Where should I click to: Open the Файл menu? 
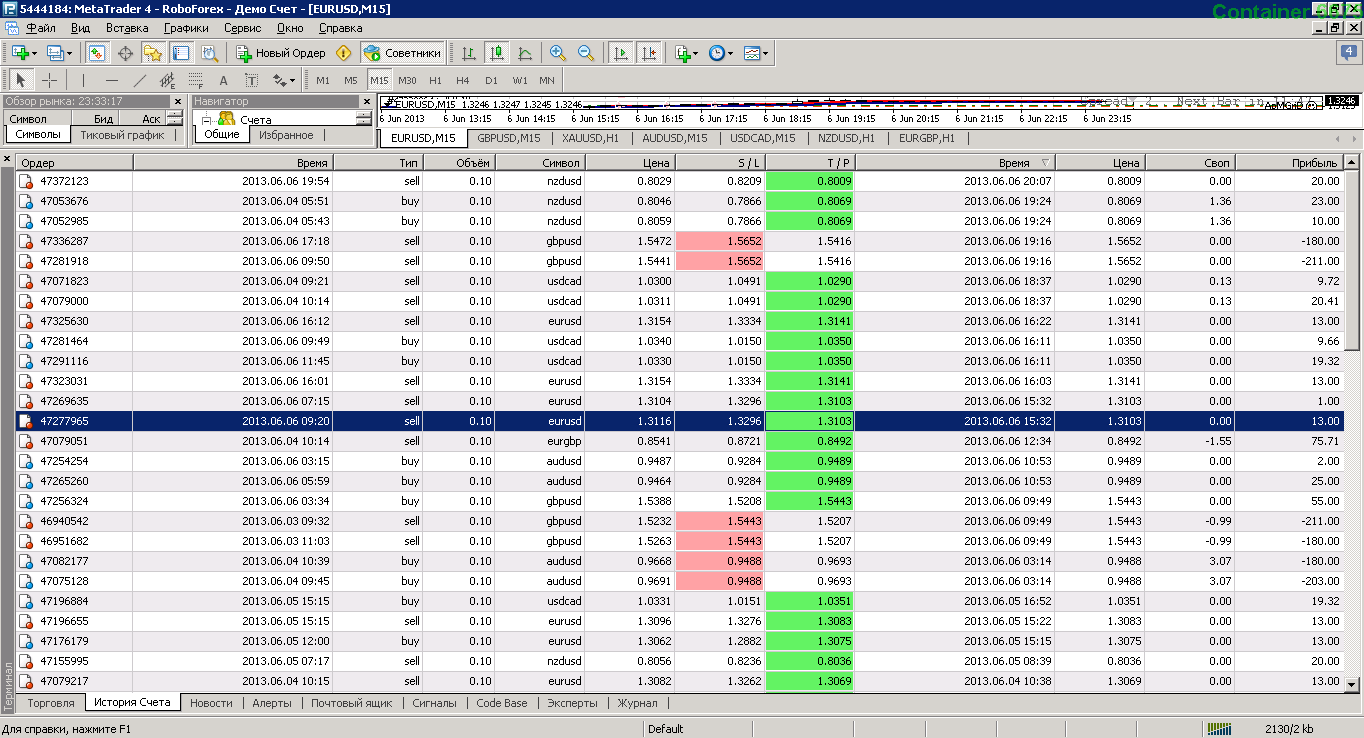click(41, 28)
